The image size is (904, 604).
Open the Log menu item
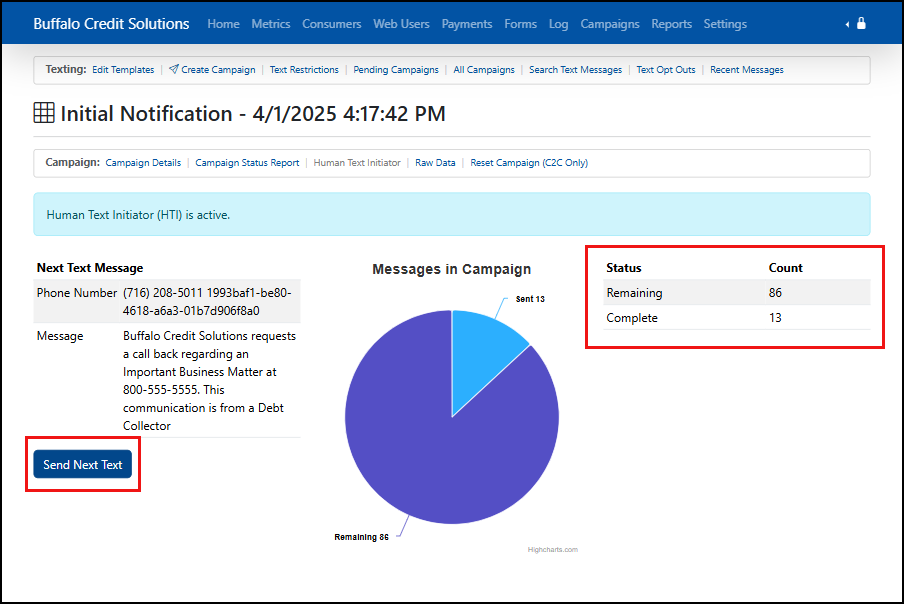[558, 24]
